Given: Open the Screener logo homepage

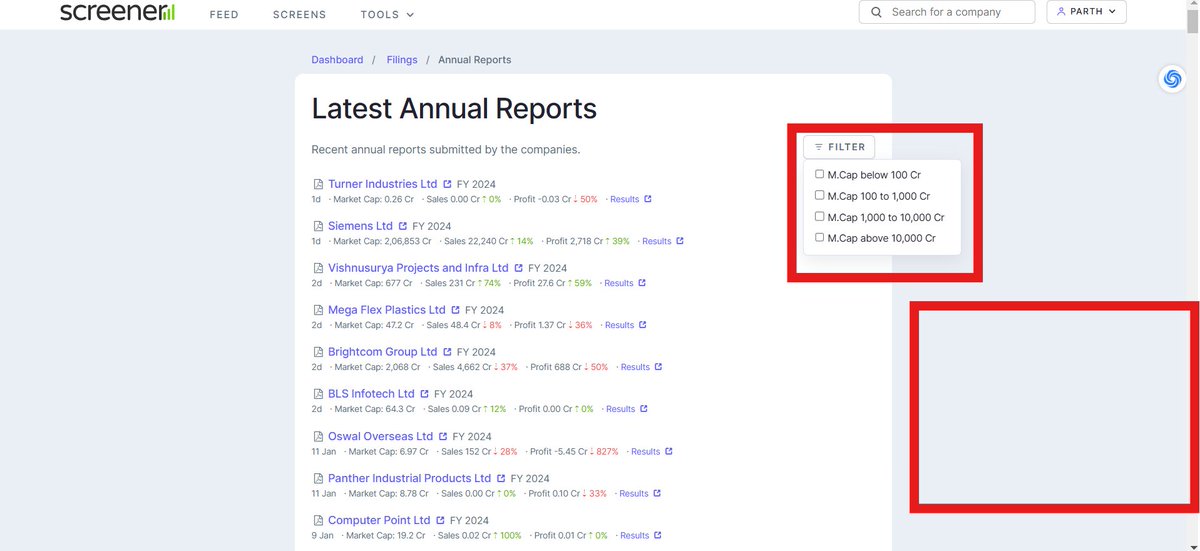Looking at the screenshot, I should (x=117, y=12).
